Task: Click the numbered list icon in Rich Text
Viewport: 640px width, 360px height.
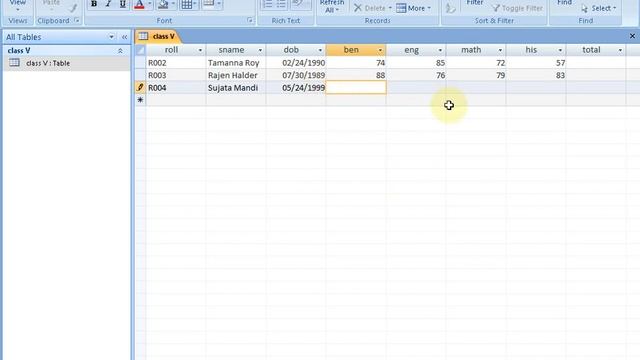Action: pyautogui.click(x=268, y=4)
